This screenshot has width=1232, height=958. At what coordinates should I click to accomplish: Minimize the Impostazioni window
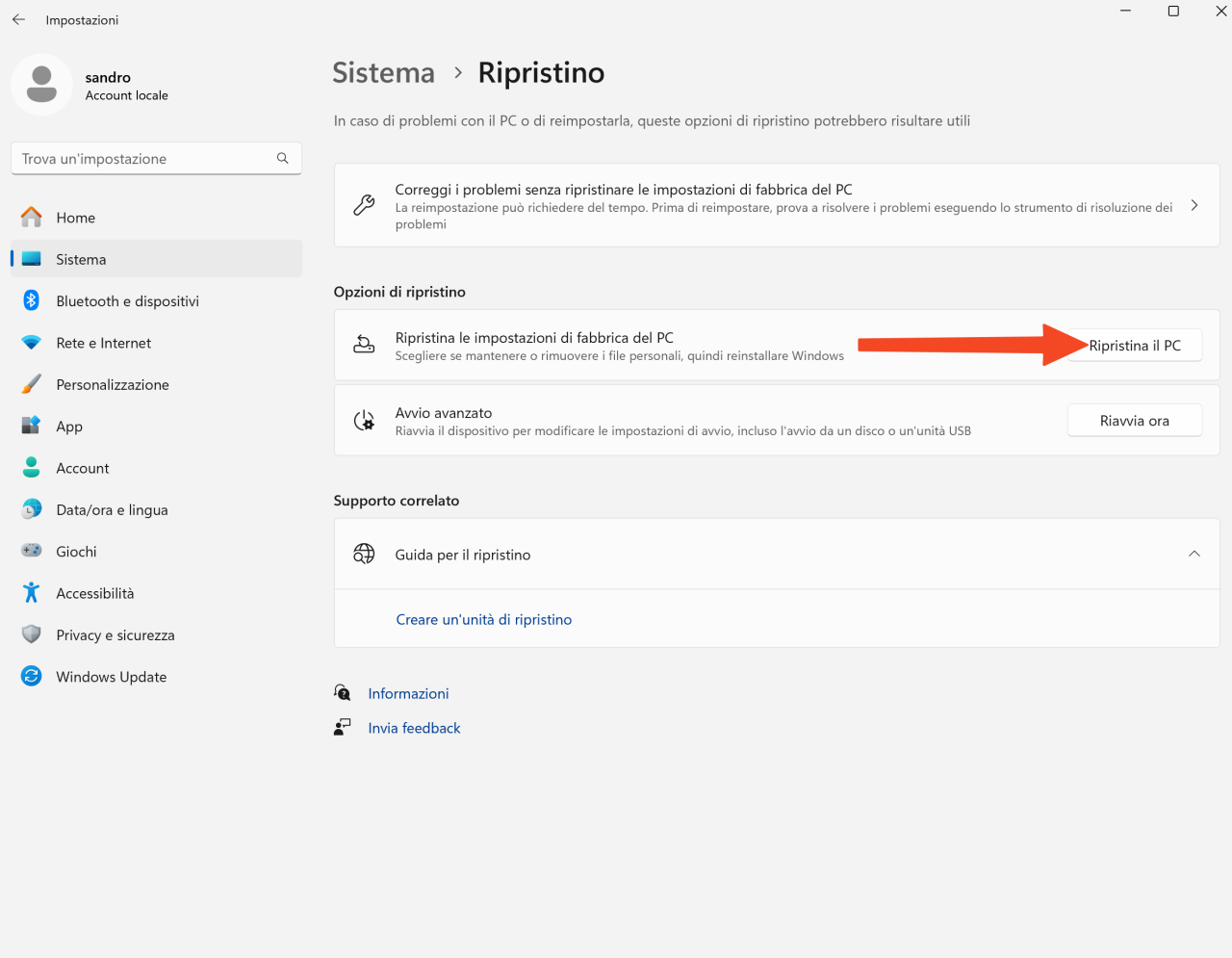click(x=1126, y=12)
